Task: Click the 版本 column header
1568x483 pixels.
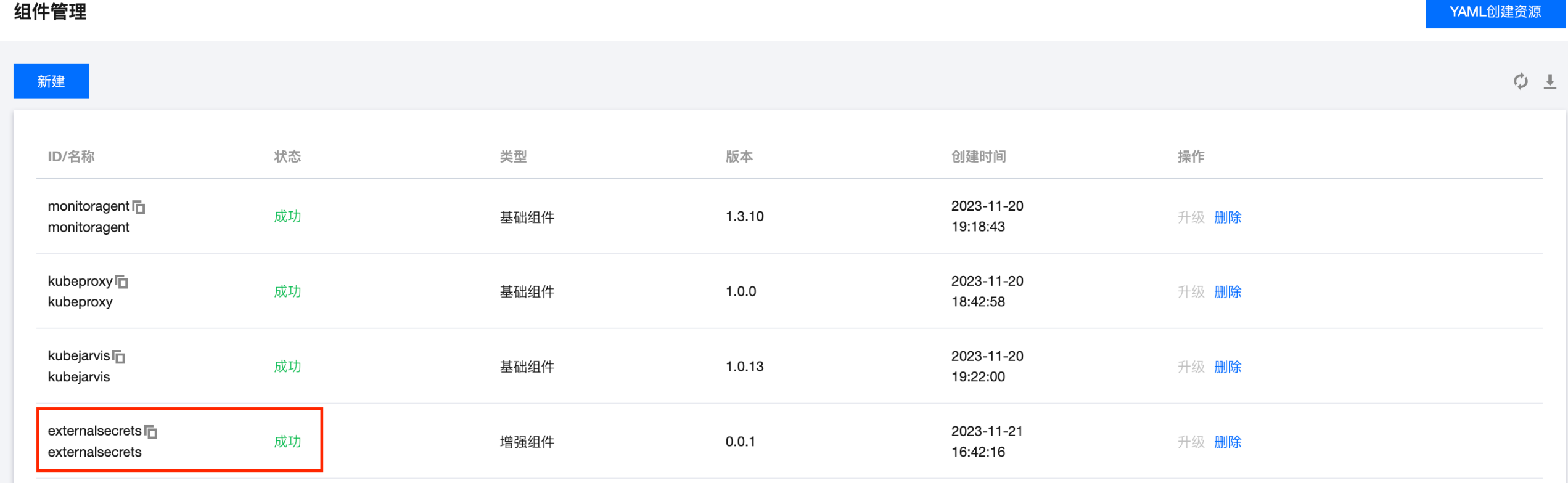Action: click(739, 156)
